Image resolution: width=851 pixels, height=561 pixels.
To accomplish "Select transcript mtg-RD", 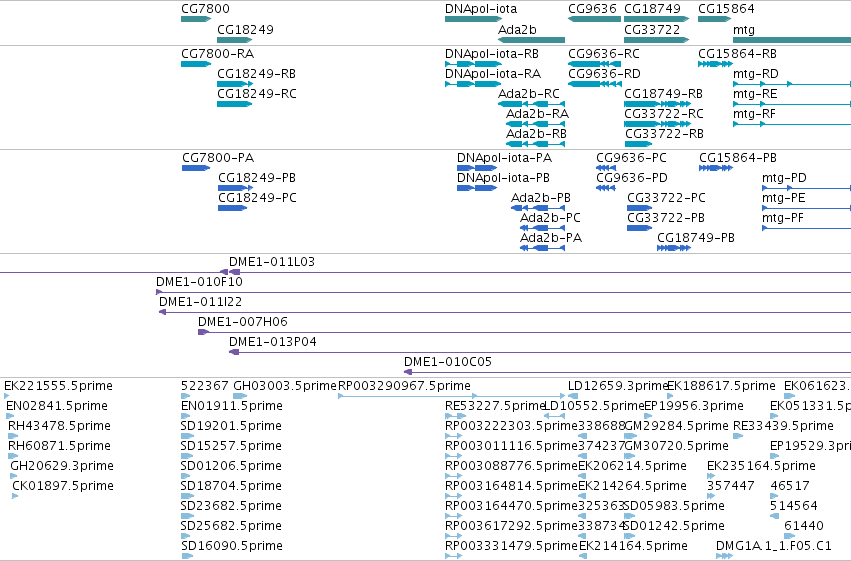I will pyautogui.click(x=792, y=84).
